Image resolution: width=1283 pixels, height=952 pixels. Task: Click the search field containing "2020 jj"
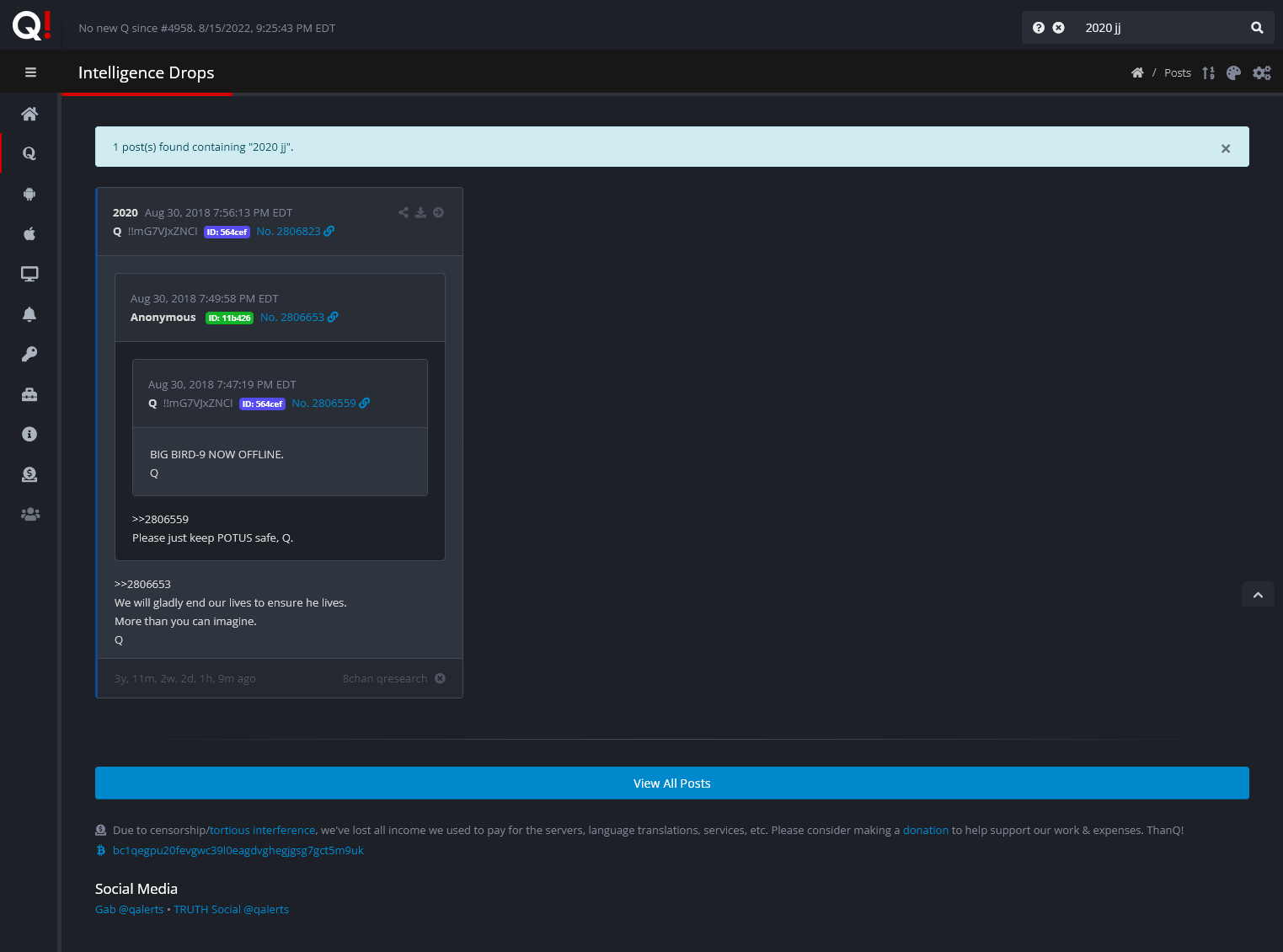1163,28
